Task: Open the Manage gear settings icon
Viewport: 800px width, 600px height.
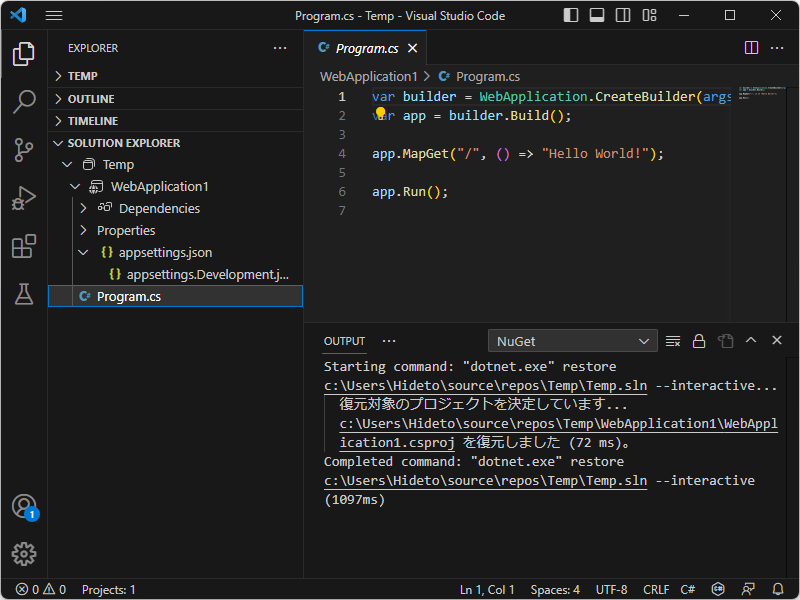Action: click(x=24, y=554)
